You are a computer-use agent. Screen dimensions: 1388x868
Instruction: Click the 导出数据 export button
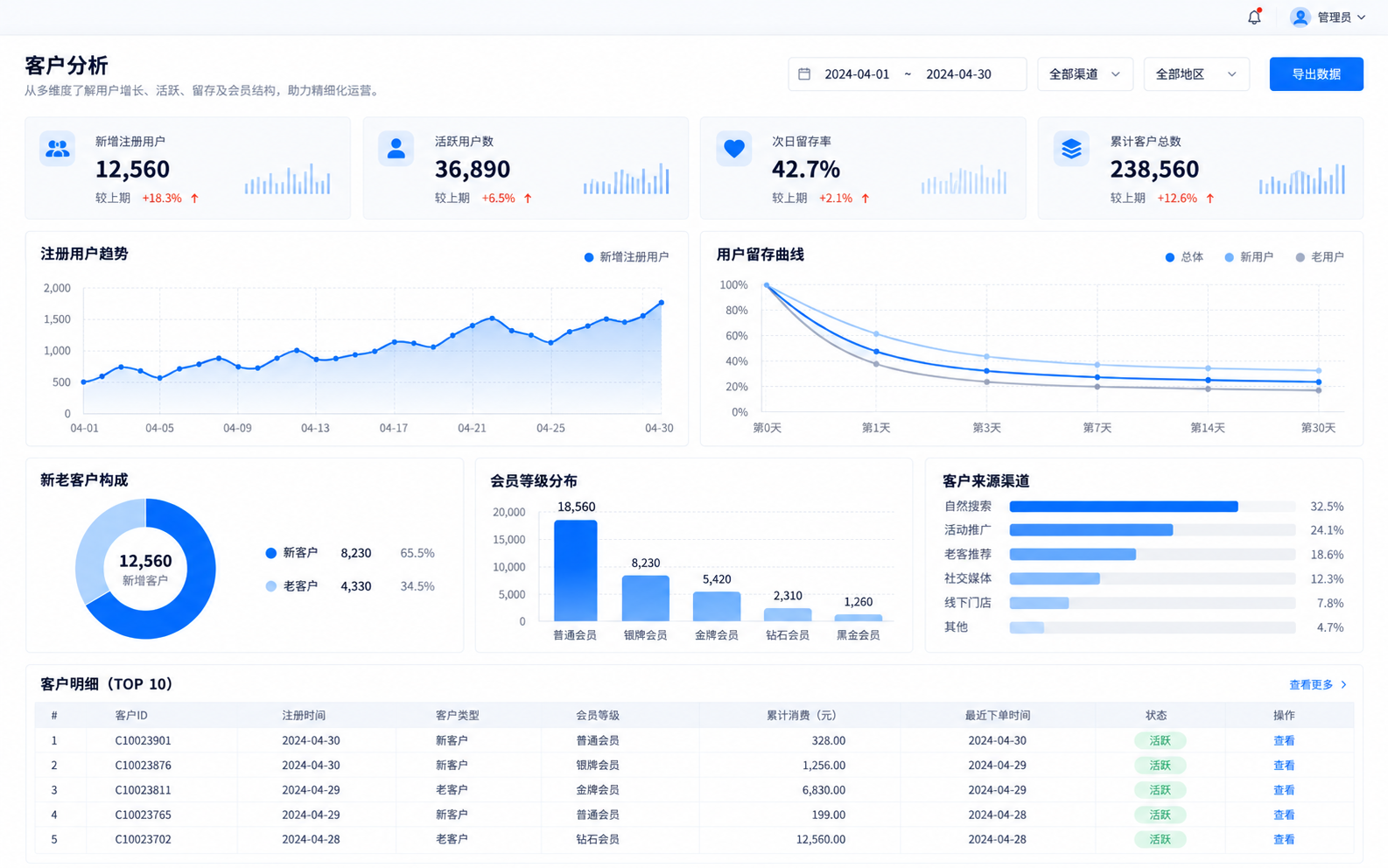pyautogui.click(x=1316, y=74)
